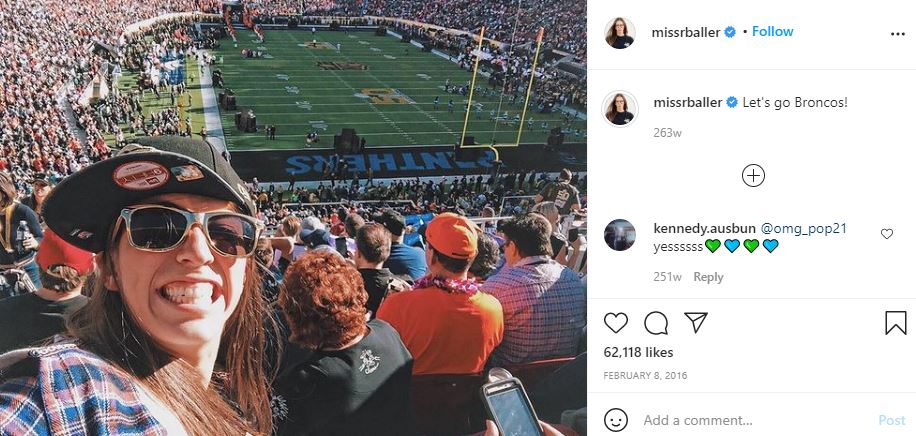Open comments with the speech bubble icon

click(656, 323)
